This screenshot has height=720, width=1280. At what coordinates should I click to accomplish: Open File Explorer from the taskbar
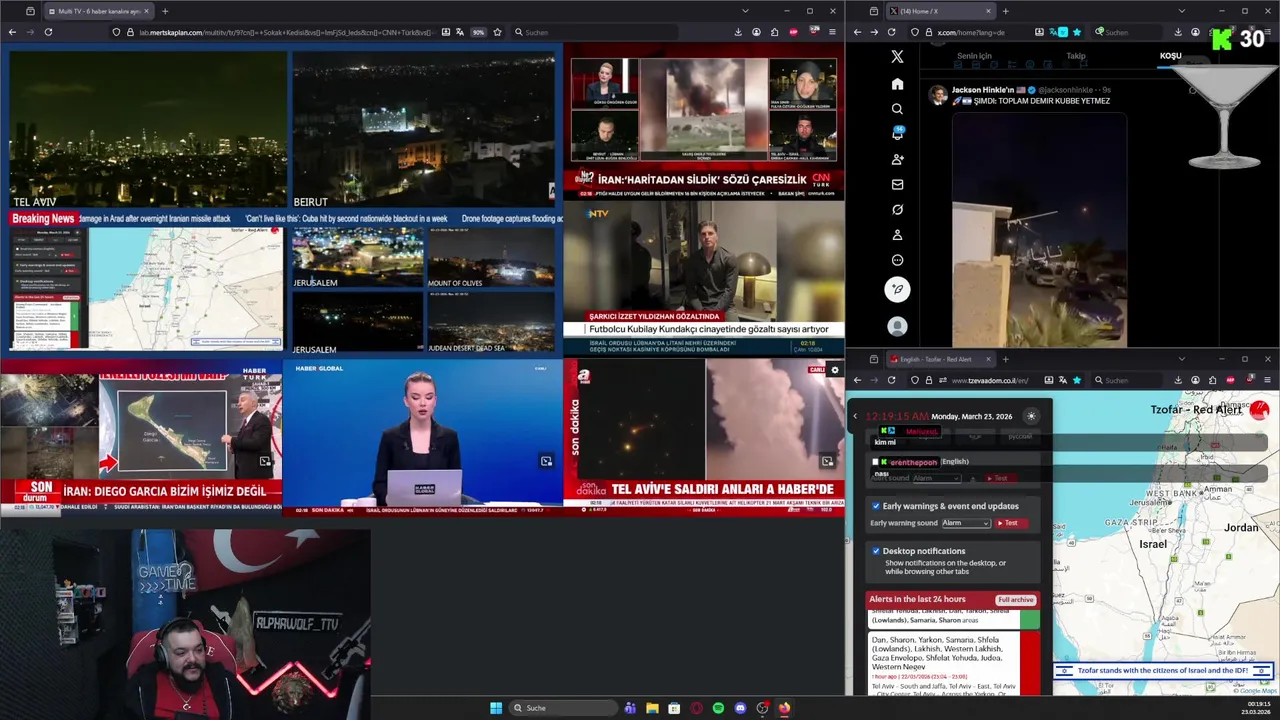652,708
